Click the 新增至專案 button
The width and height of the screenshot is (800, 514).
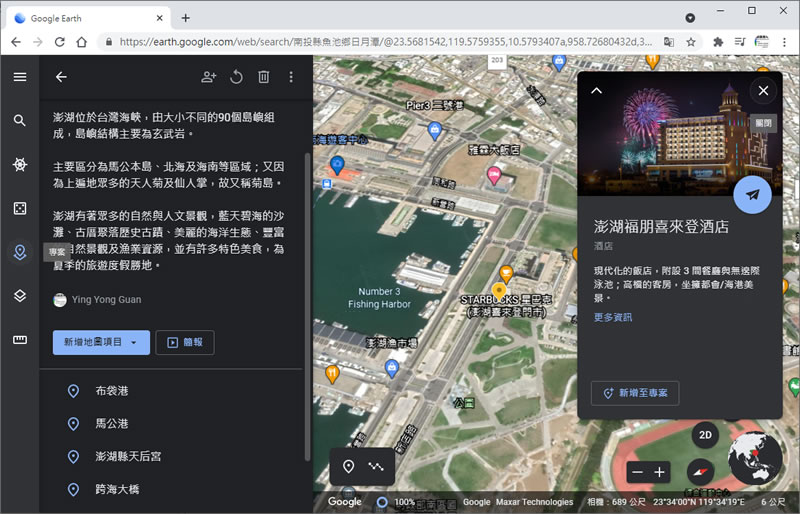(635, 393)
